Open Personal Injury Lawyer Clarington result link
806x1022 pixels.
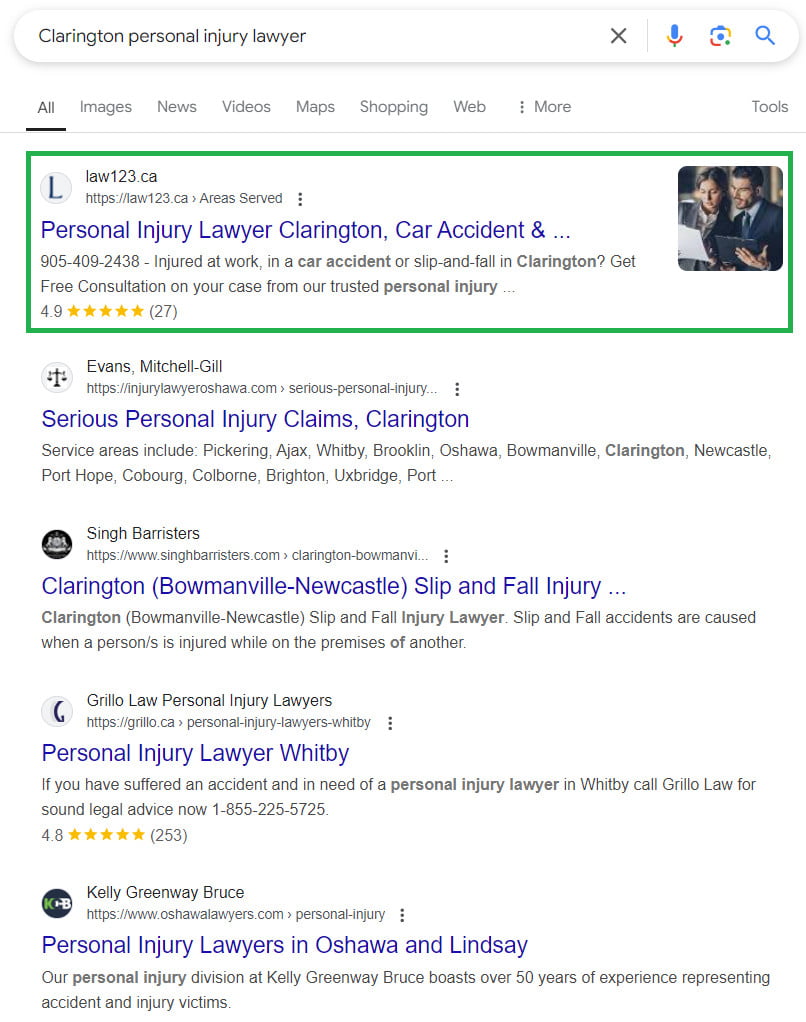[x=305, y=230]
